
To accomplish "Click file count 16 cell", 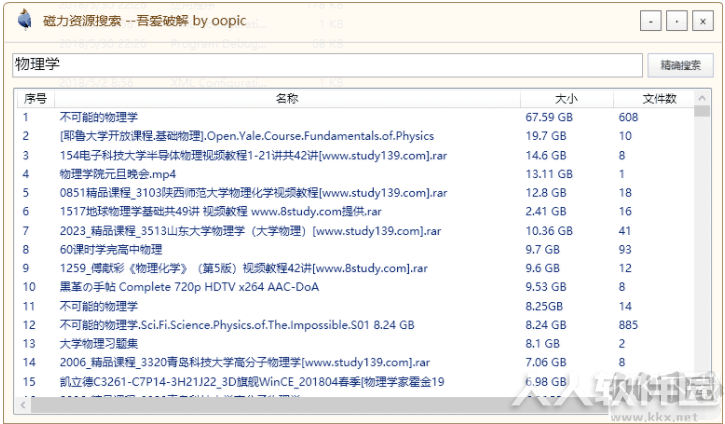I will (x=625, y=212).
